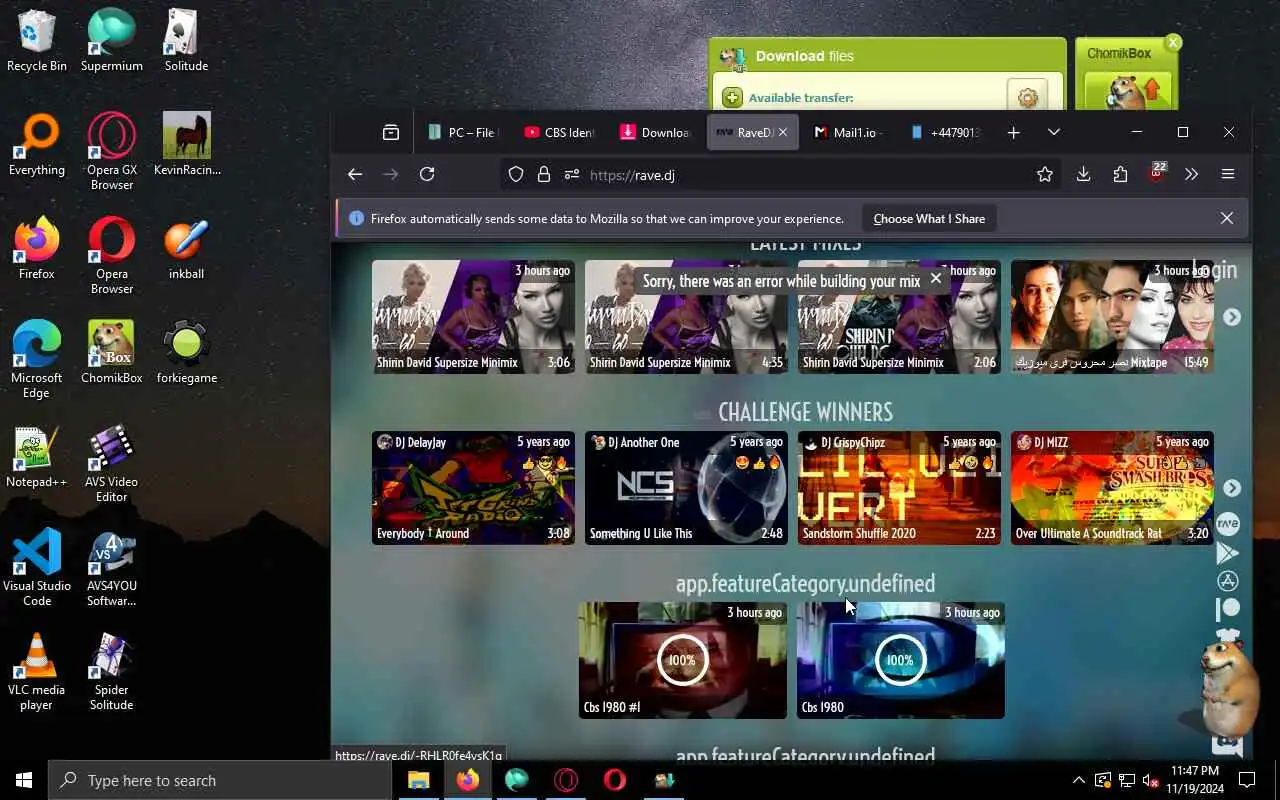Launch Supermium from the desktop
The image size is (1280, 800).
[x=112, y=40]
